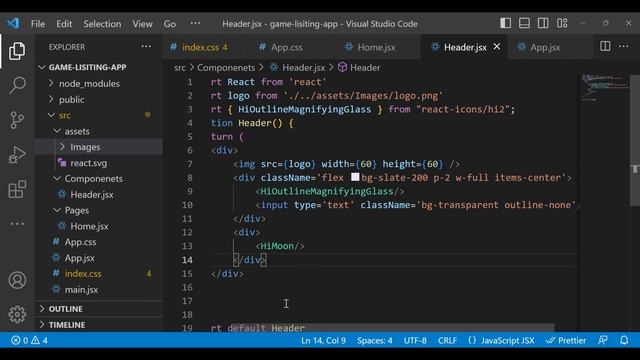Go to line via Ln 14, Col 9
Image resolution: width=640 pixels, height=360 pixels.
323,340
